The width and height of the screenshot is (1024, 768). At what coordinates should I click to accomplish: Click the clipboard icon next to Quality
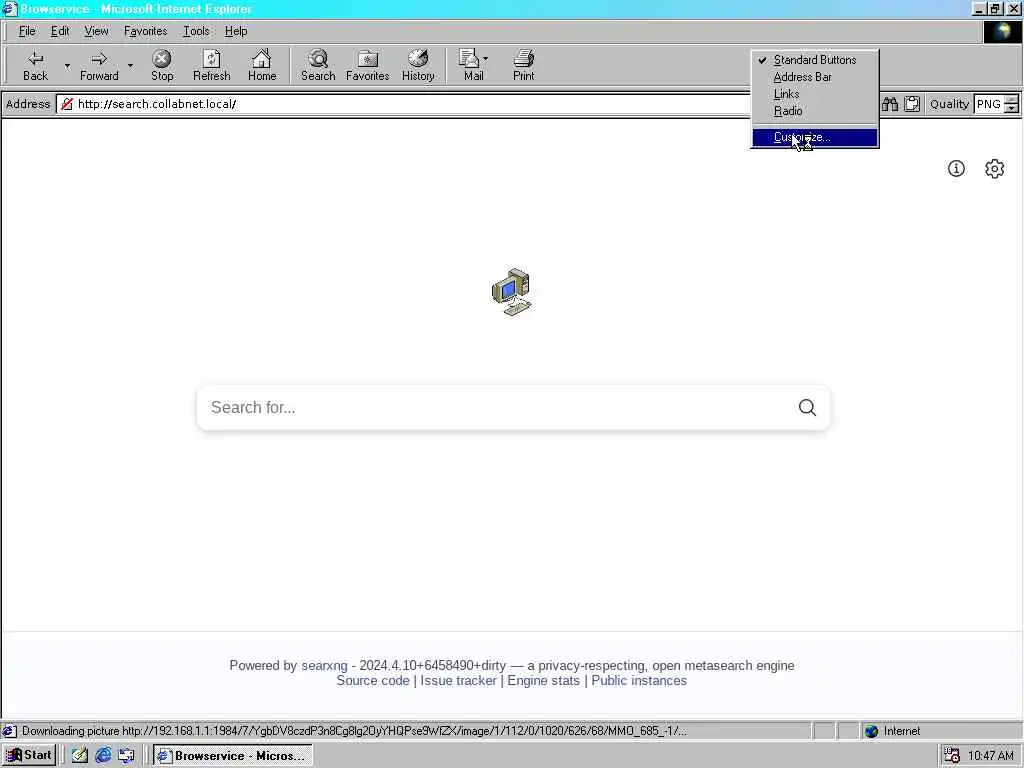pos(912,104)
